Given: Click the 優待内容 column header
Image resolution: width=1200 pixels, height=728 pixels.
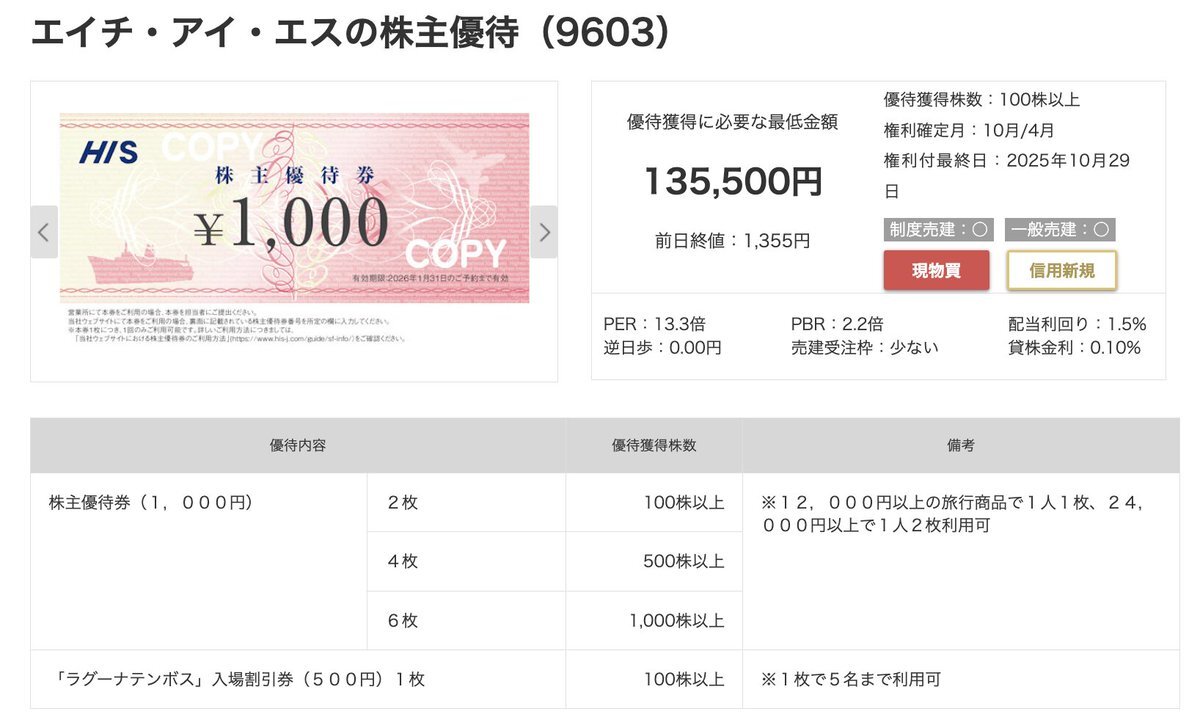Looking at the screenshot, I should tap(298, 446).
